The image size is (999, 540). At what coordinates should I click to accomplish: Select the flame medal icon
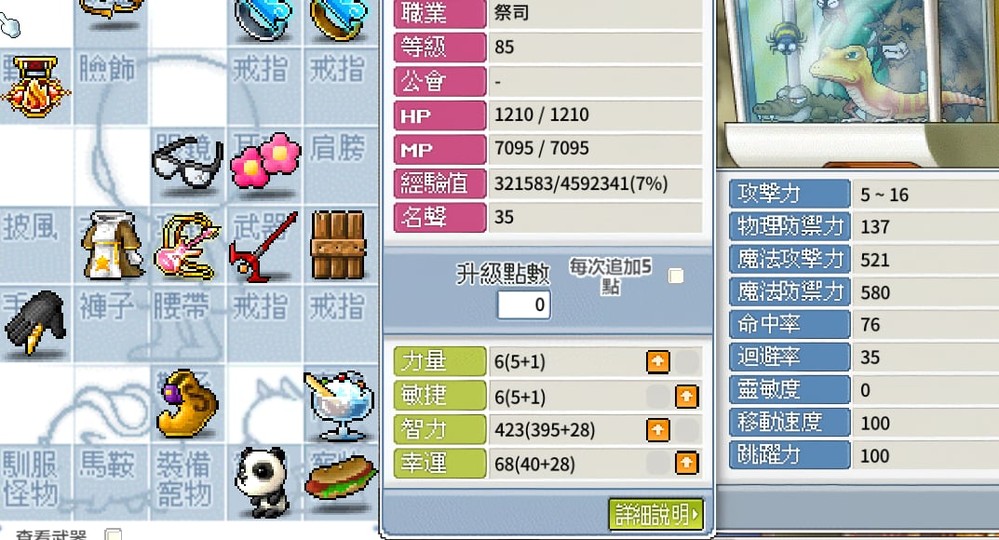(x=35, y=87)
